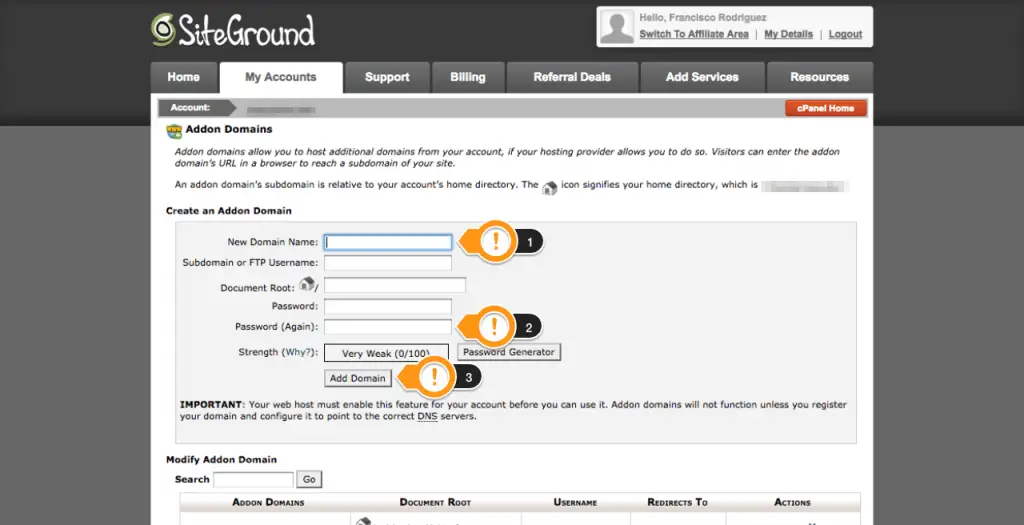Click the Go search button
The image size is (1024, 525).
pyautogui.click(x=309, y=479)
